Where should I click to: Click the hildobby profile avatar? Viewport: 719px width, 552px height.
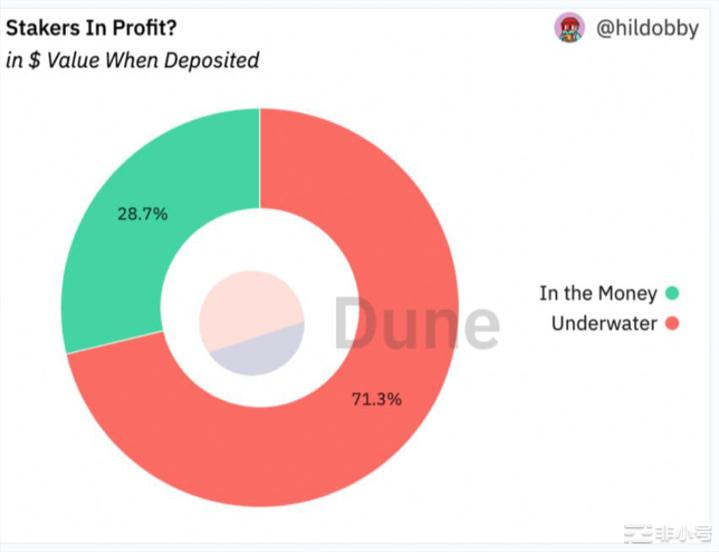(x=569, y=28)
